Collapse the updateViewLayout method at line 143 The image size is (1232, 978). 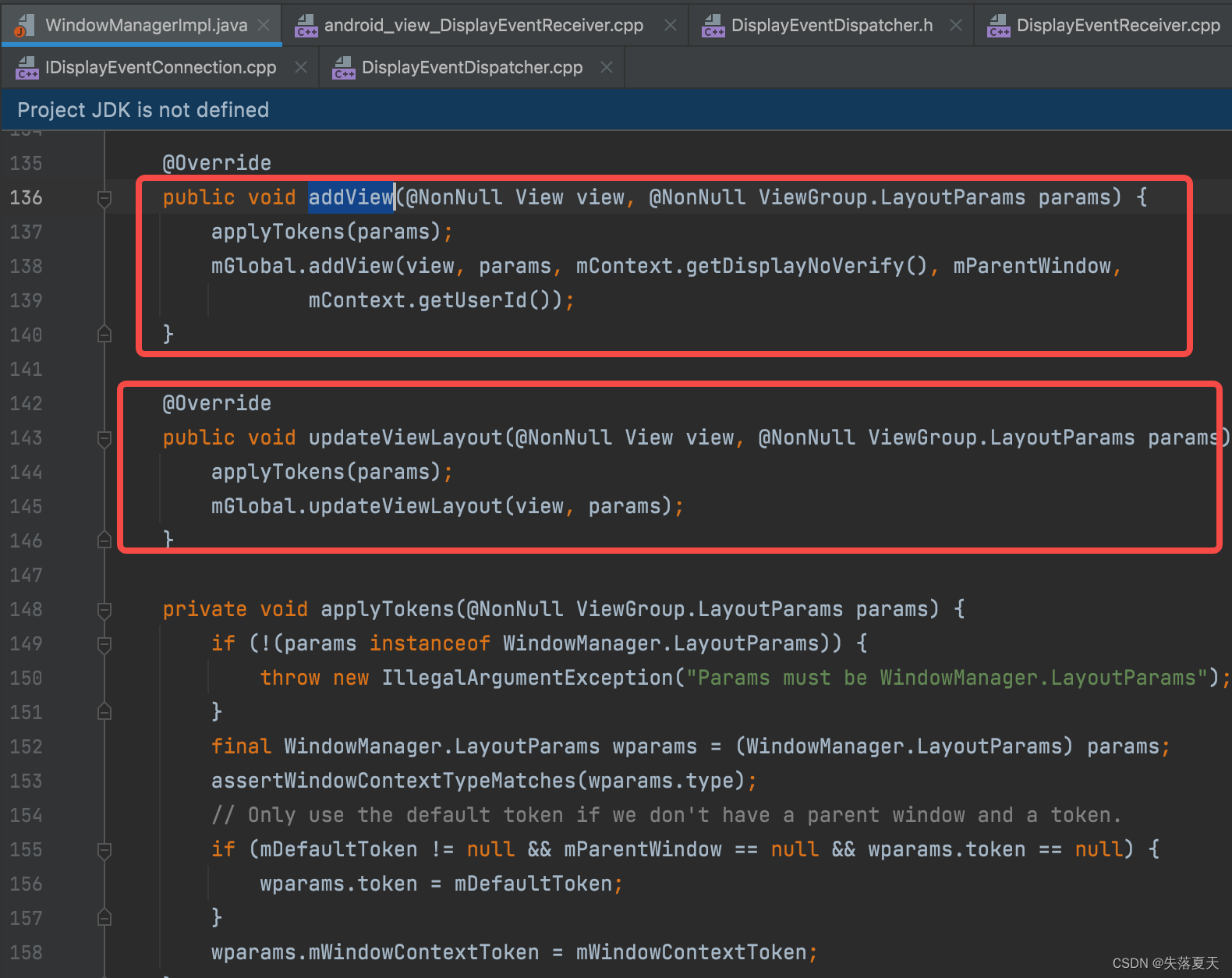pyautogui.click(x=104, y=438)
